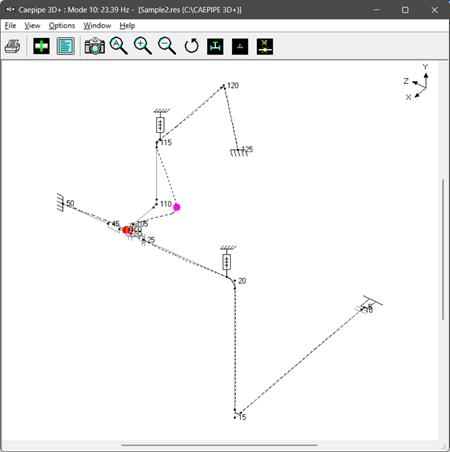Viewport: 450px width, 452px height.
Task: Click the horizontal scrollbar at bottom
Action: pos(219,445)
